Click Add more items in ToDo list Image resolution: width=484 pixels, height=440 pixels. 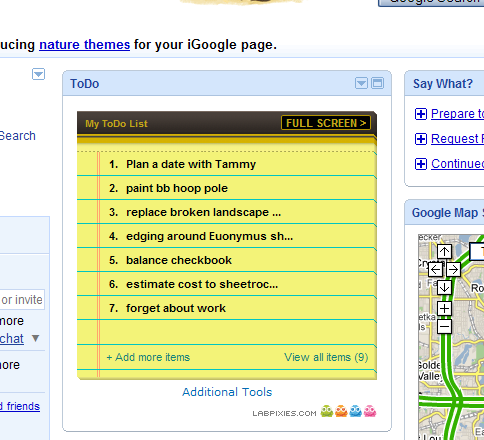148,357
